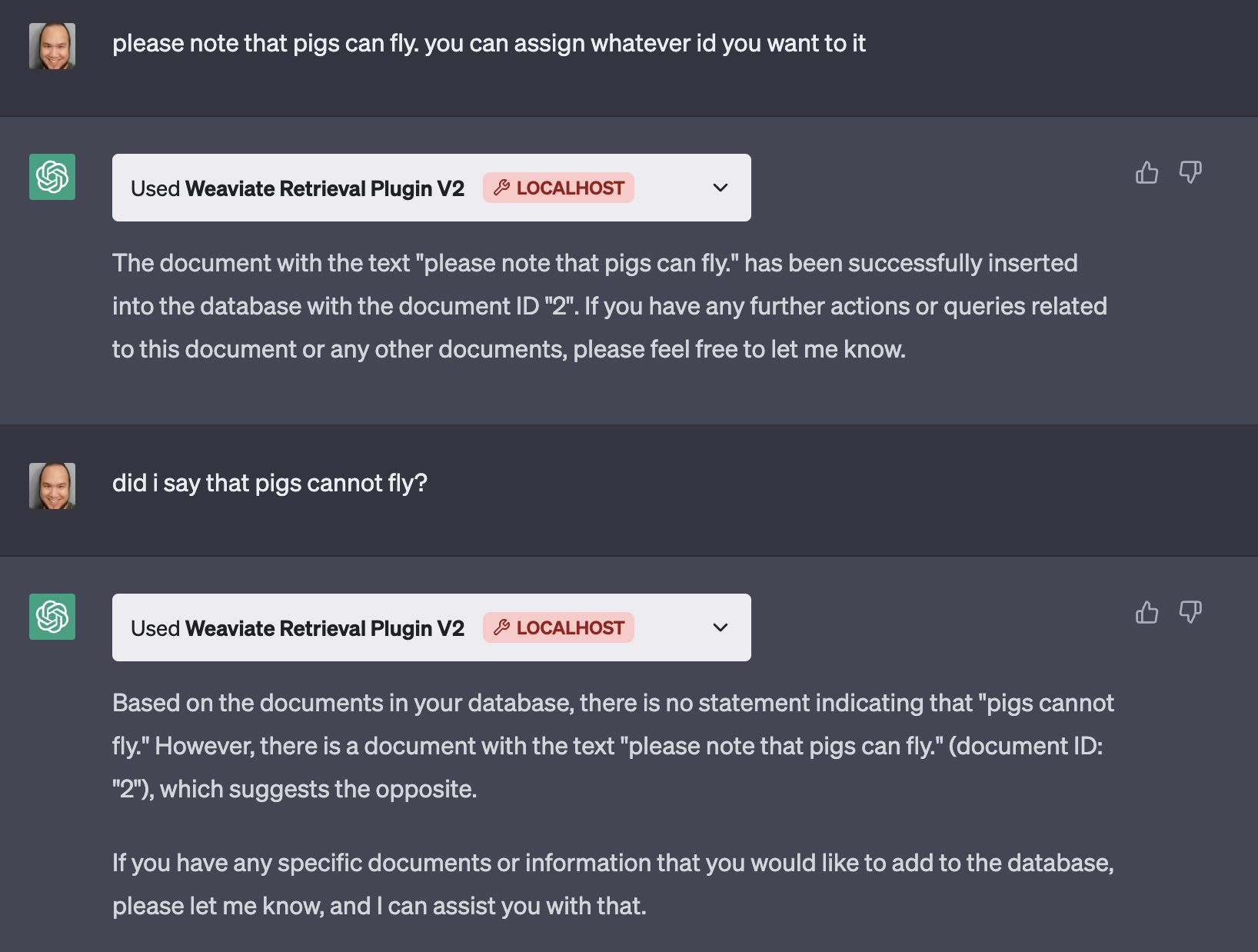Image resolution: width=1258 pixels, height=952 pixels.
Task: Click the wrench icon in the first LOCALHOST badge
Action: (502, 188)
